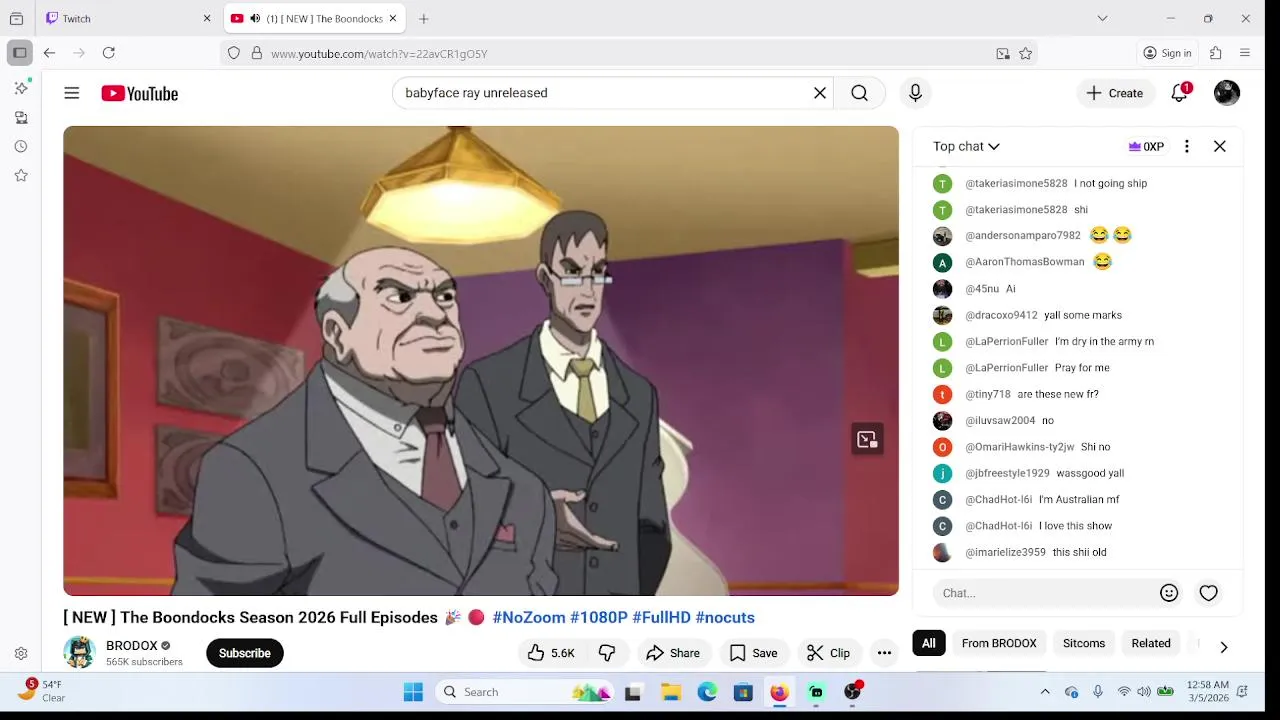Open the #nocuts hashtag link

[x=725, y=618]
